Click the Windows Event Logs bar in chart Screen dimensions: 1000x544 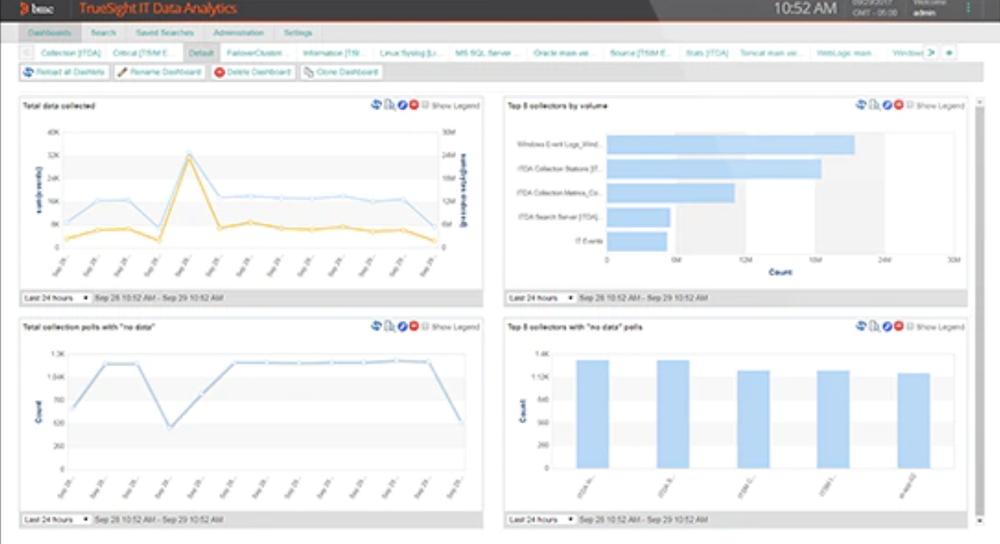coord(730,145)
